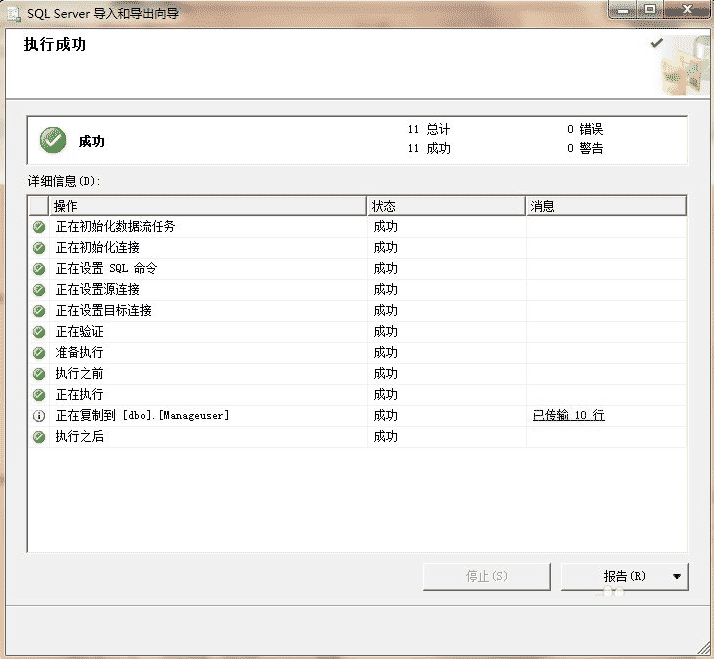Viewport: 714px width, 659px height.
Task: Click the 停止(S) button
Action: [486, 577]
